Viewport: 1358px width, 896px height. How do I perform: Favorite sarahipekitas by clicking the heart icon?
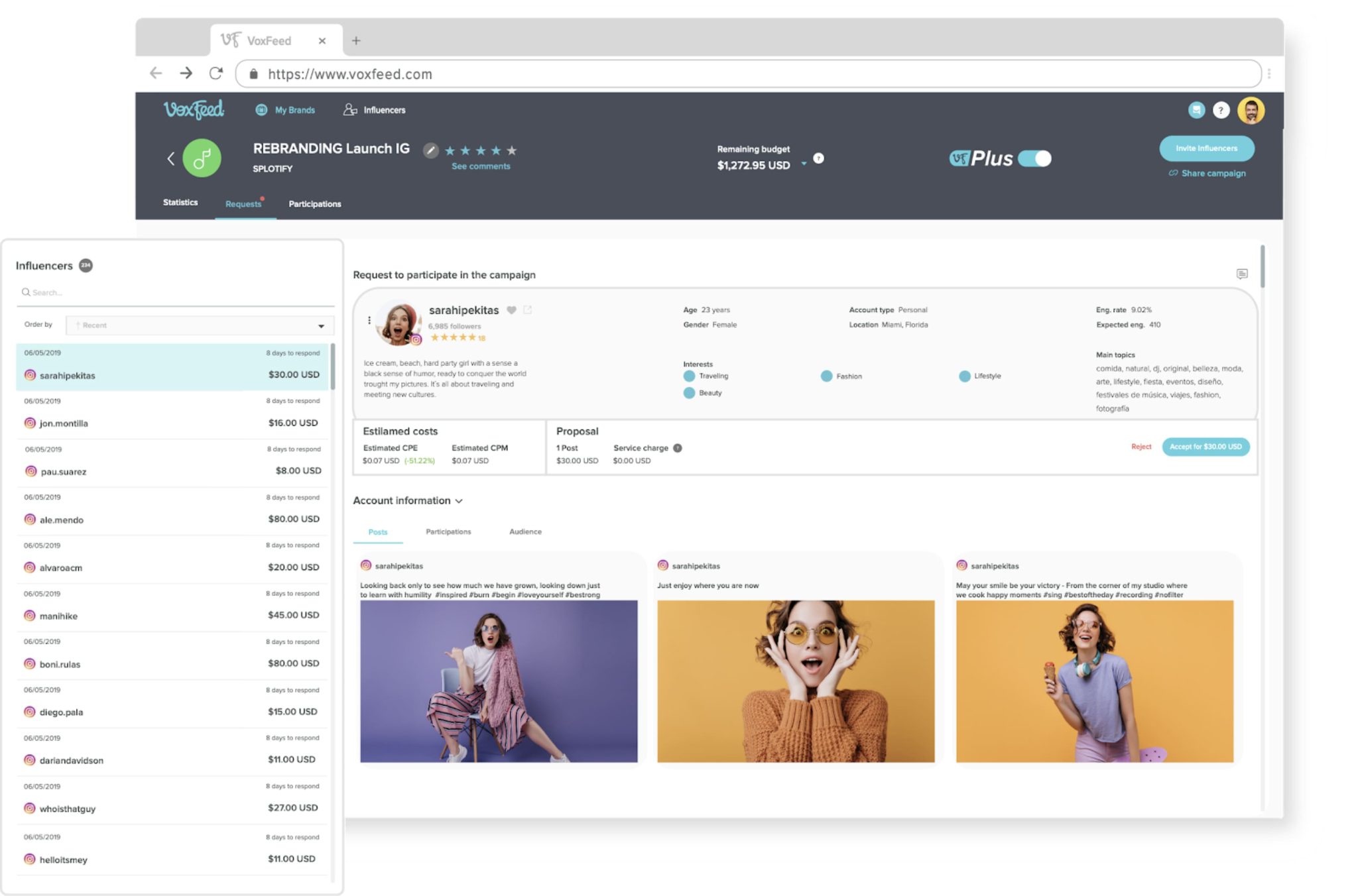coord(511,309)
